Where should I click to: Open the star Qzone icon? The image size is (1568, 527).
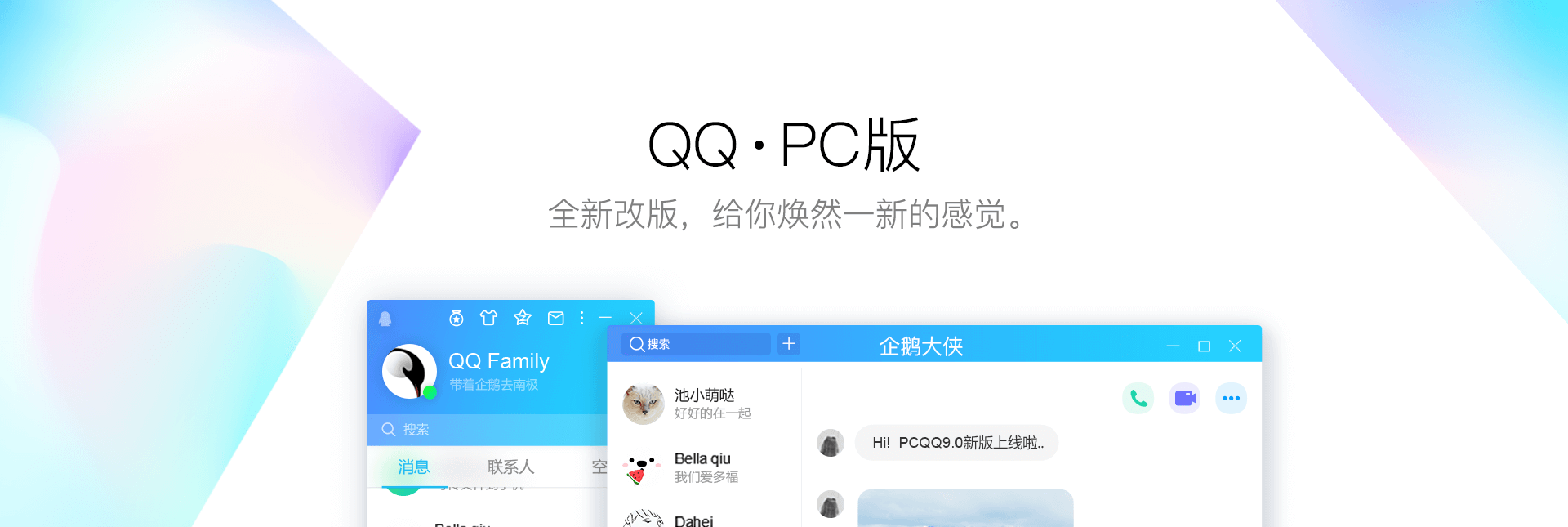pos(523,317)
